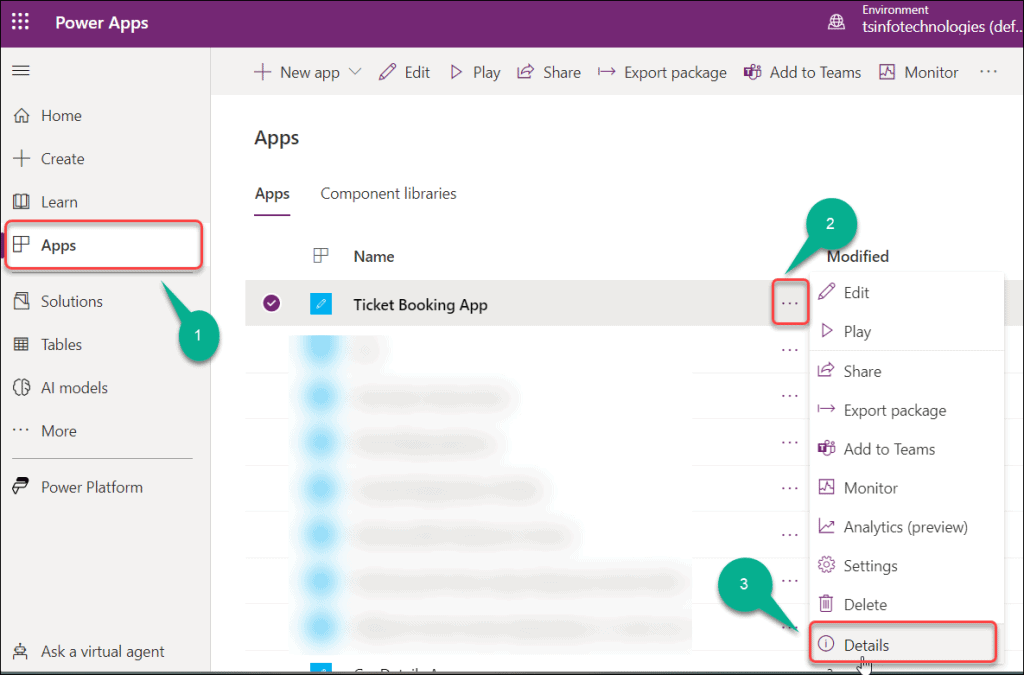This screenshot has width=1024, height=675.
Task: Click the app type column header icon
Action: (x=321, y=256)
